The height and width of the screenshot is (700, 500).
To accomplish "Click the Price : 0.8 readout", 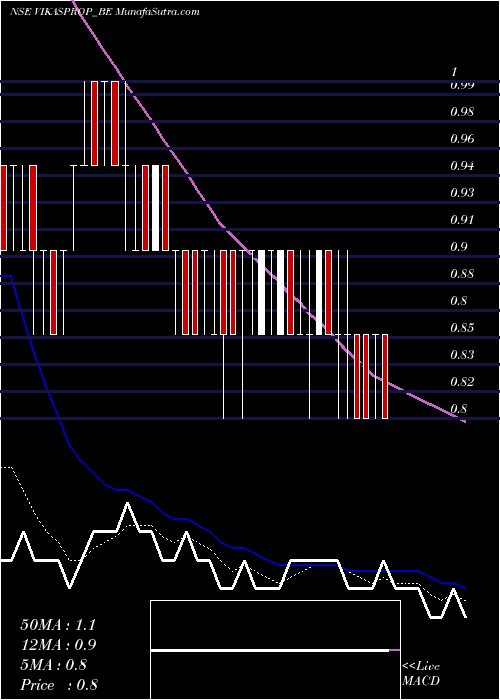I will (x=59, y=685).
